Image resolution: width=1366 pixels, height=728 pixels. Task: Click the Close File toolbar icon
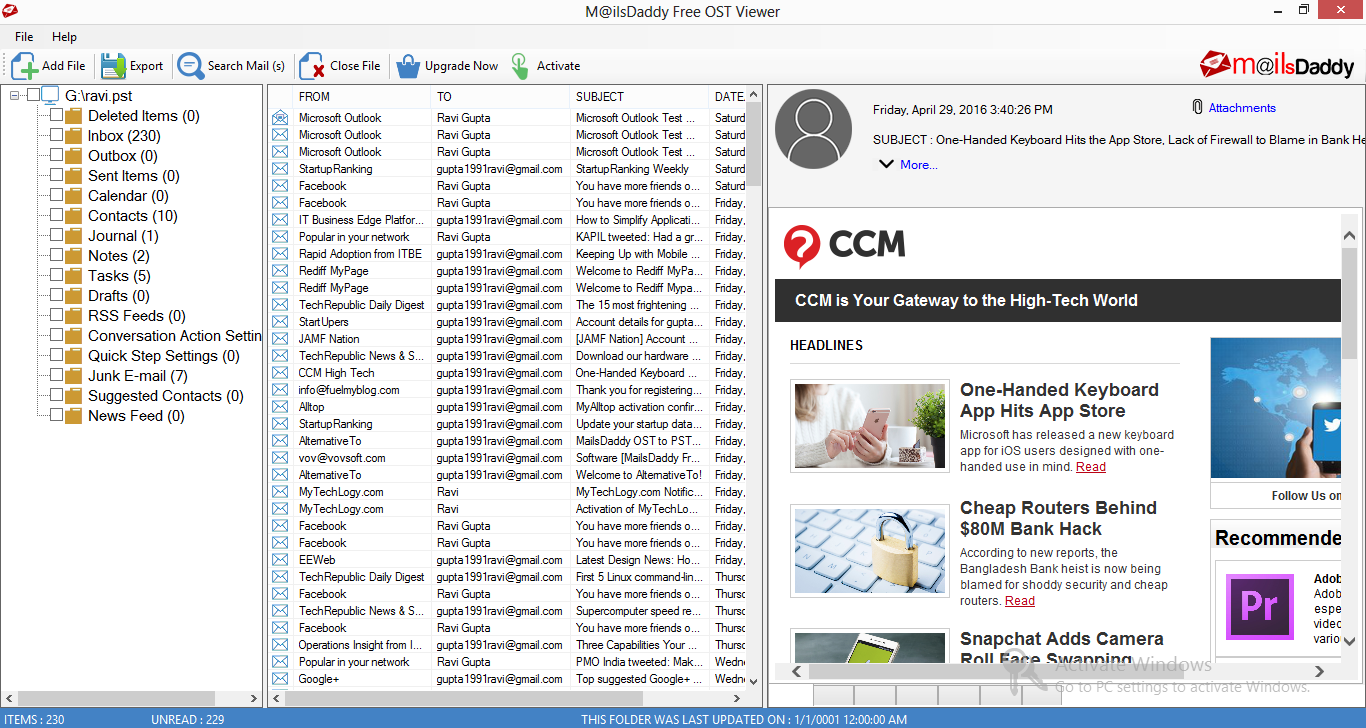312,66
